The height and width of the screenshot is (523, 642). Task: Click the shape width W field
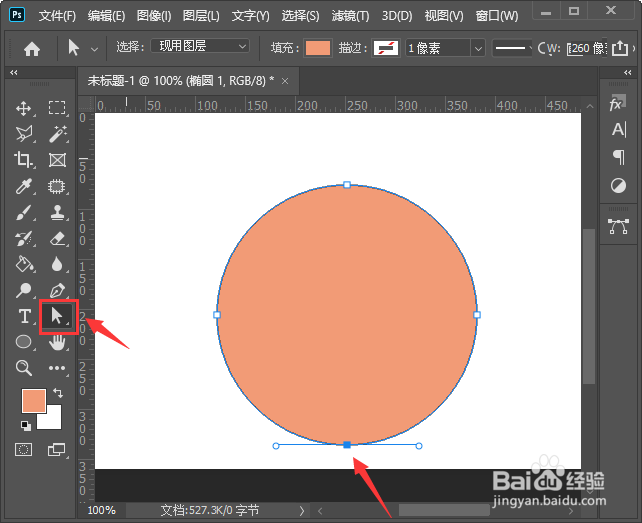click(586, 48)
